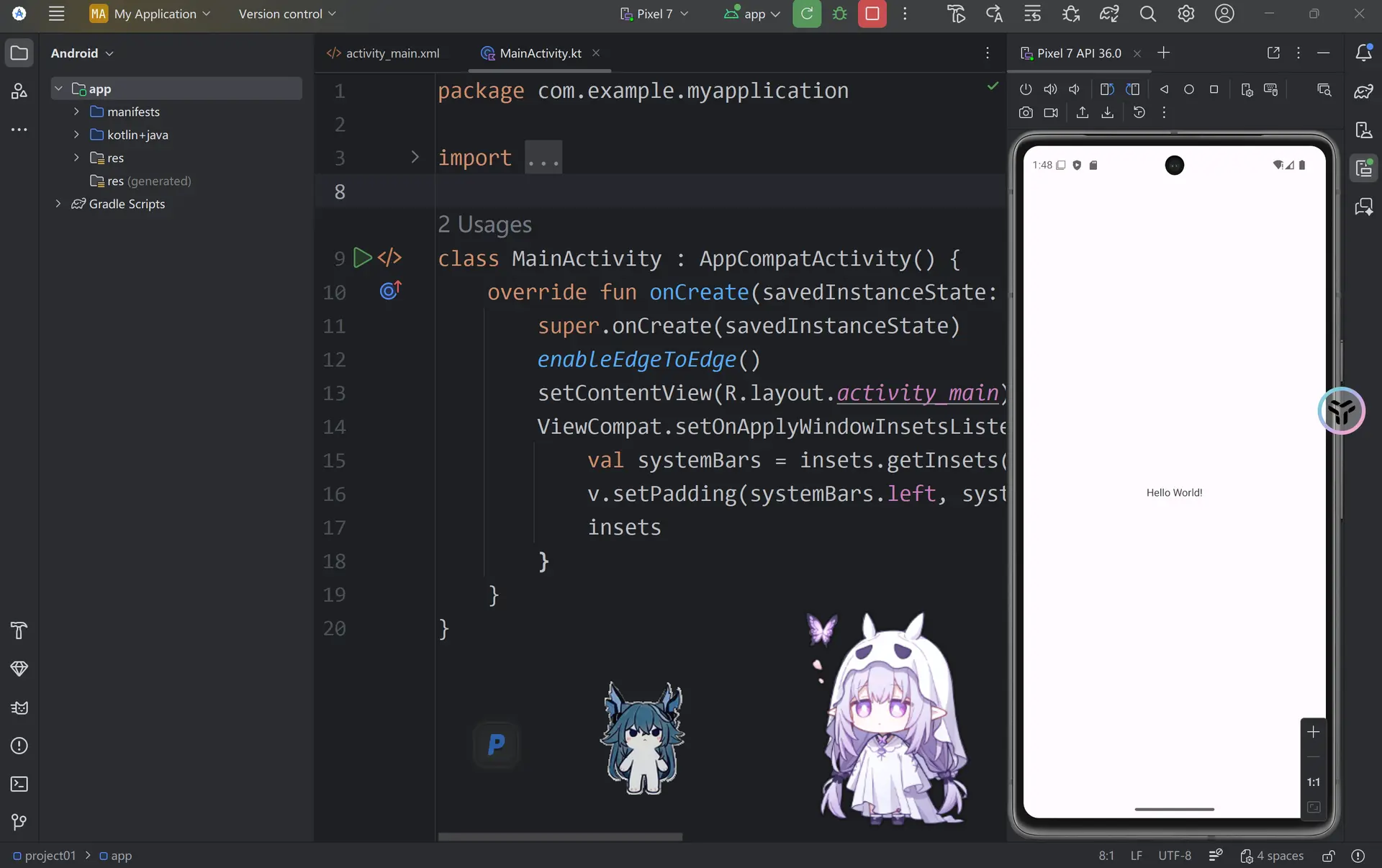Open the My Application project dropdown
Viewport: 1382px width, 868px height.
pyautogui.click(x=150, y=14)
